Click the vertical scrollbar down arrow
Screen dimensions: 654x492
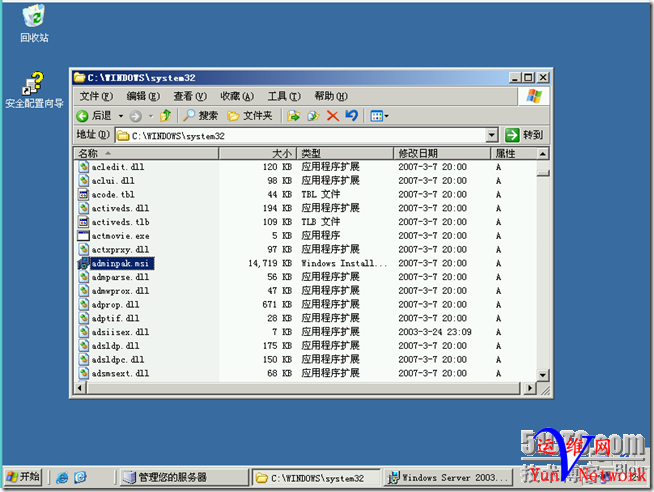click(543, 375)
